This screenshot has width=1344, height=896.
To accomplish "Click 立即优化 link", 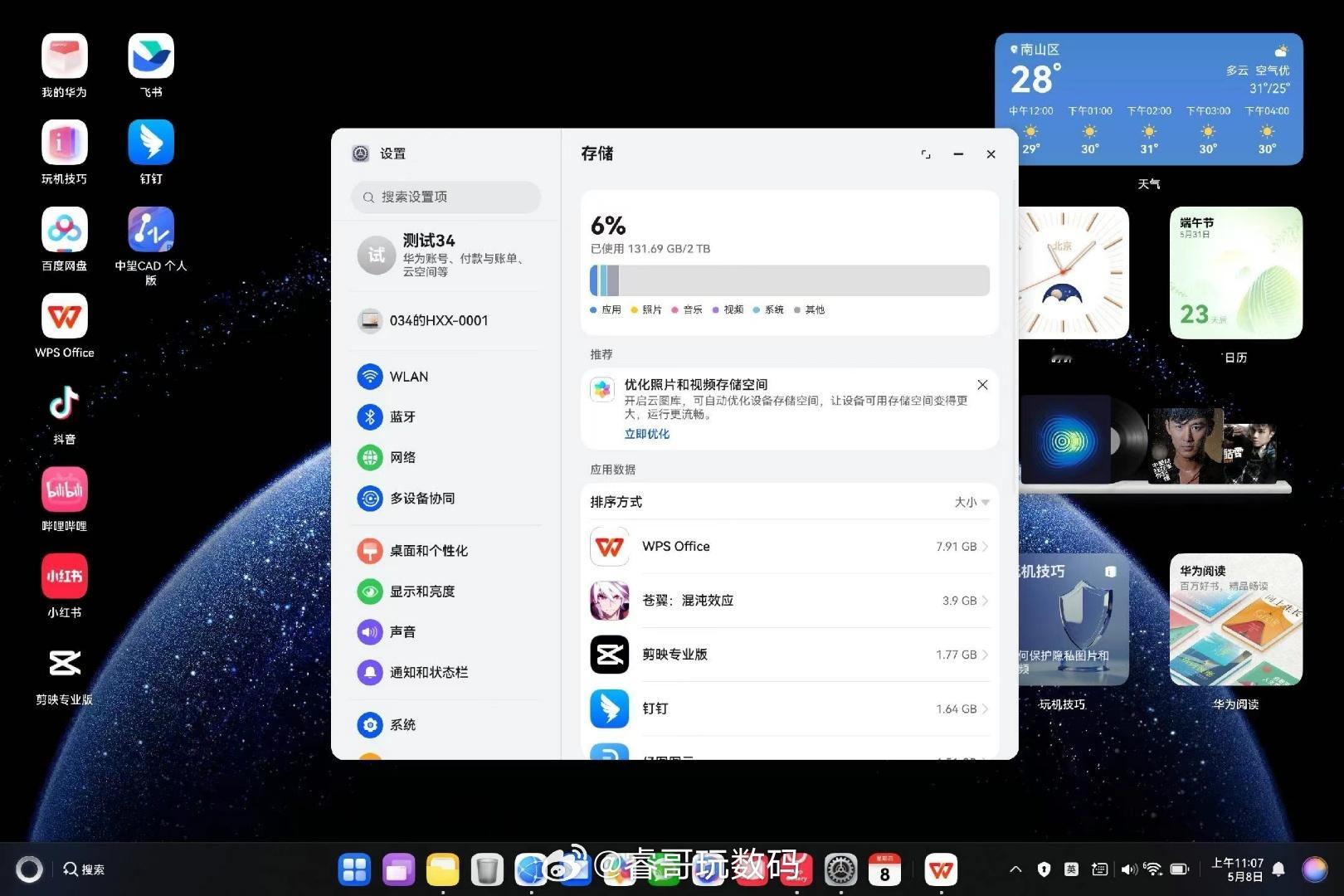I will (x=647, y=434).
